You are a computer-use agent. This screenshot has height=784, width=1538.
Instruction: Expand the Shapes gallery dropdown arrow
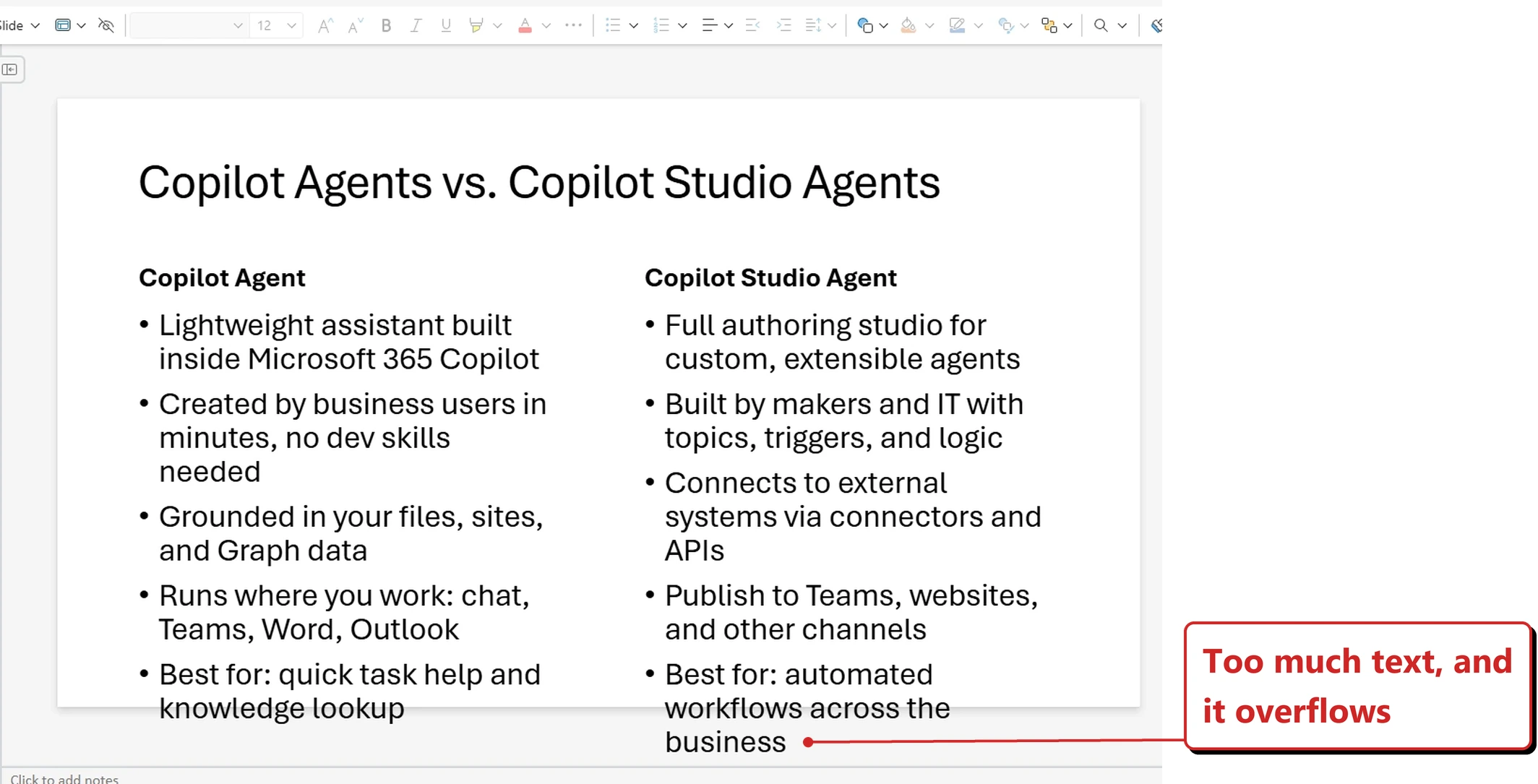[883, 25]
